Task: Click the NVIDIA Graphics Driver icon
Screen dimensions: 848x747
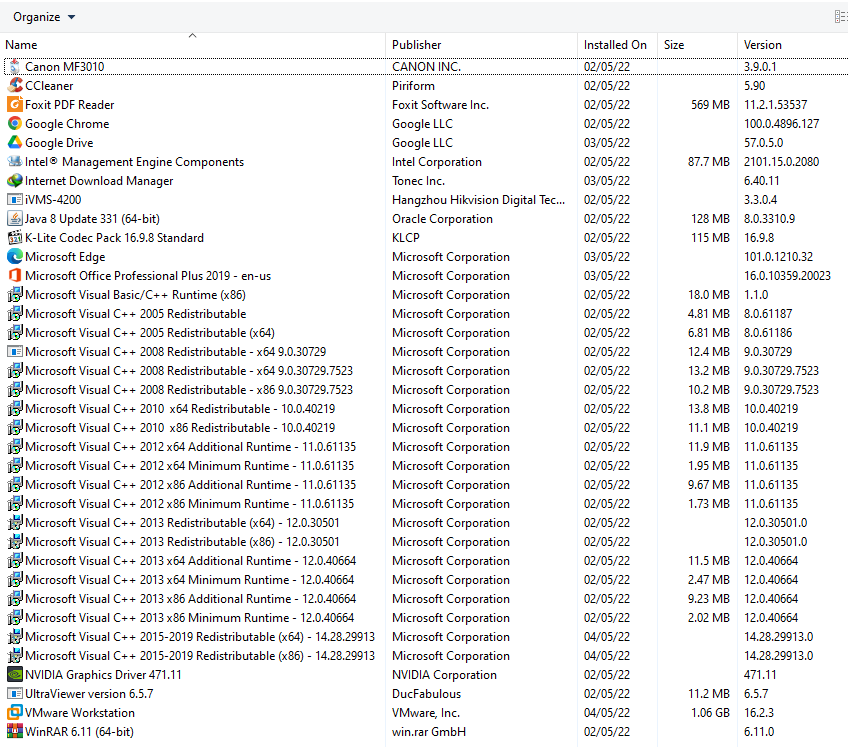Action: (15, 675)
